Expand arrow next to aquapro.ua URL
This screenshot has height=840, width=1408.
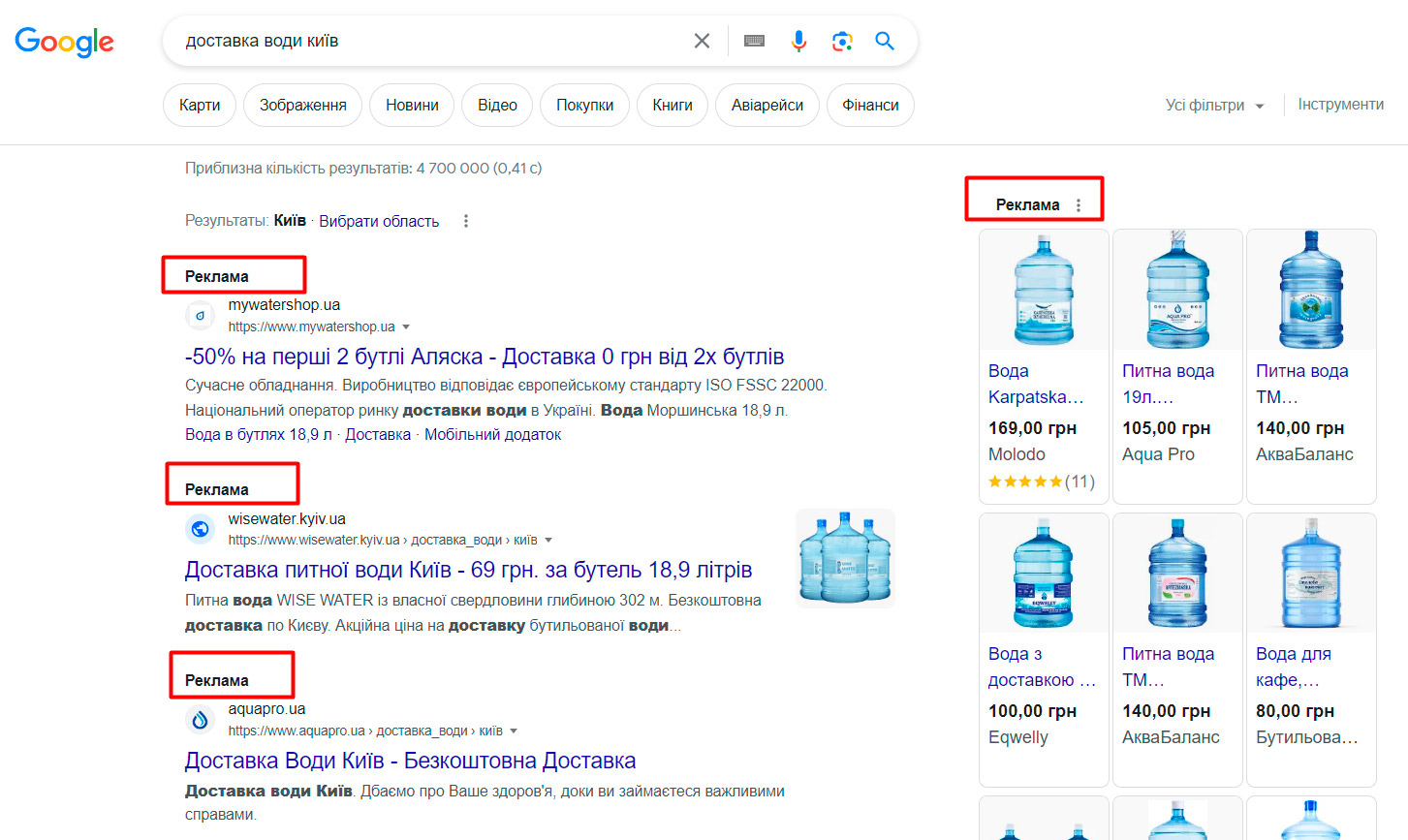coord(514,731)
